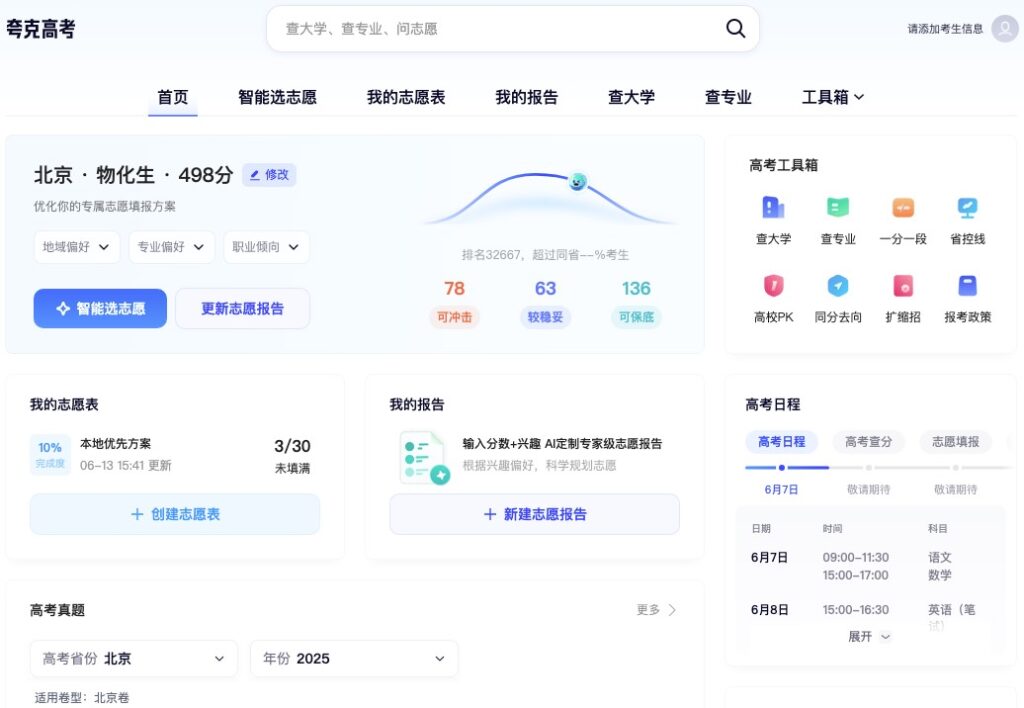Viewport: 1024px width, 708px height.
Task: Click 新建志愿报告 button
Action: coord(534,514)
